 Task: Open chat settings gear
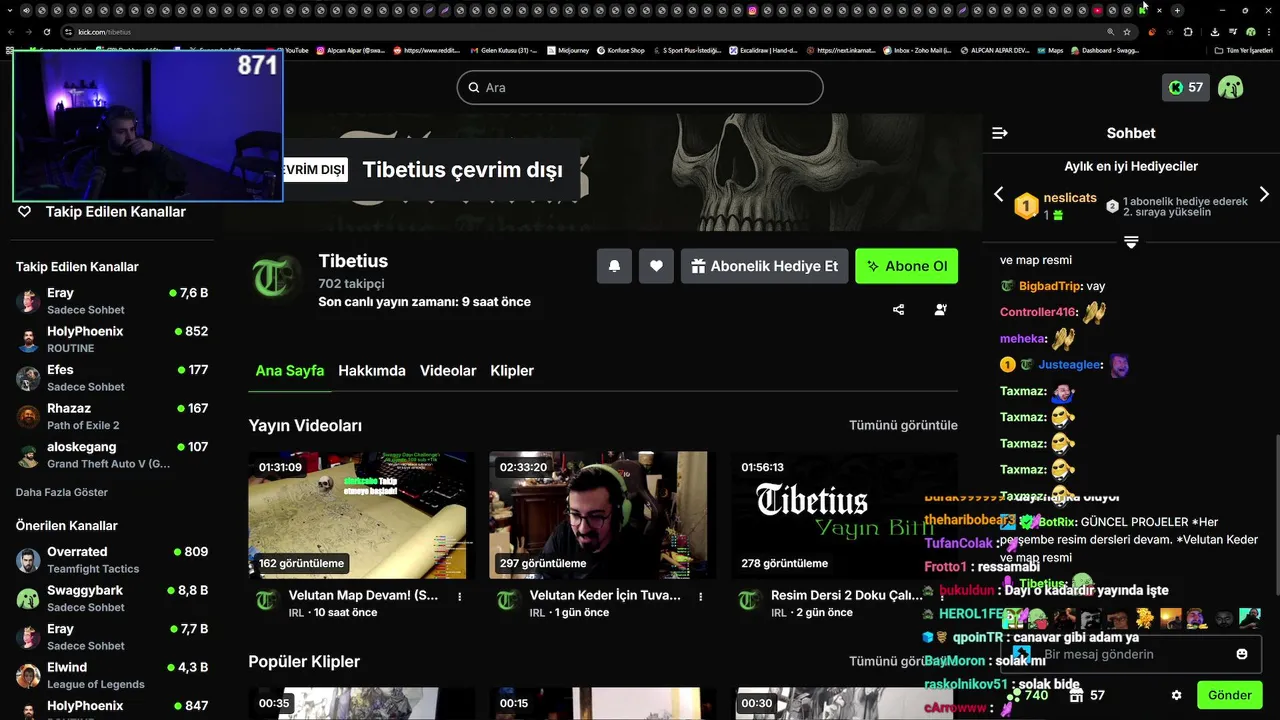[x=1176, y=695]
